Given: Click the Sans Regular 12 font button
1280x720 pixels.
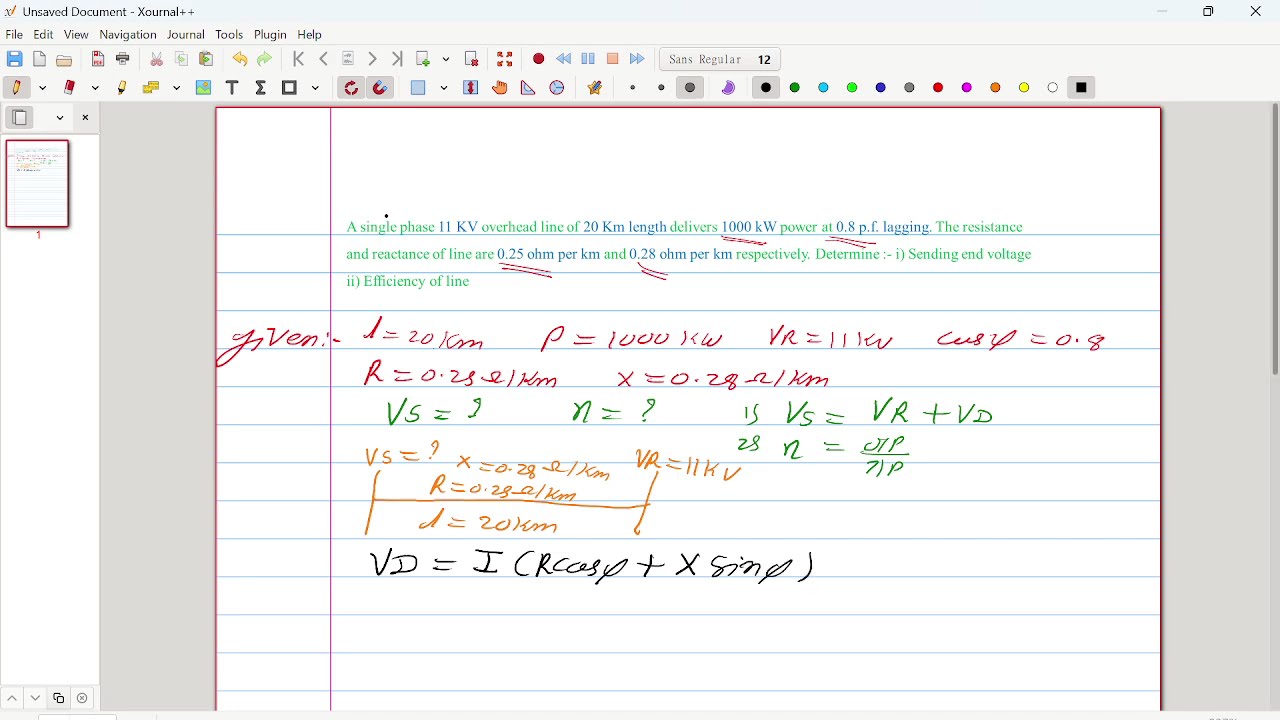Looking at the screenshot, I should pos(720,60).
